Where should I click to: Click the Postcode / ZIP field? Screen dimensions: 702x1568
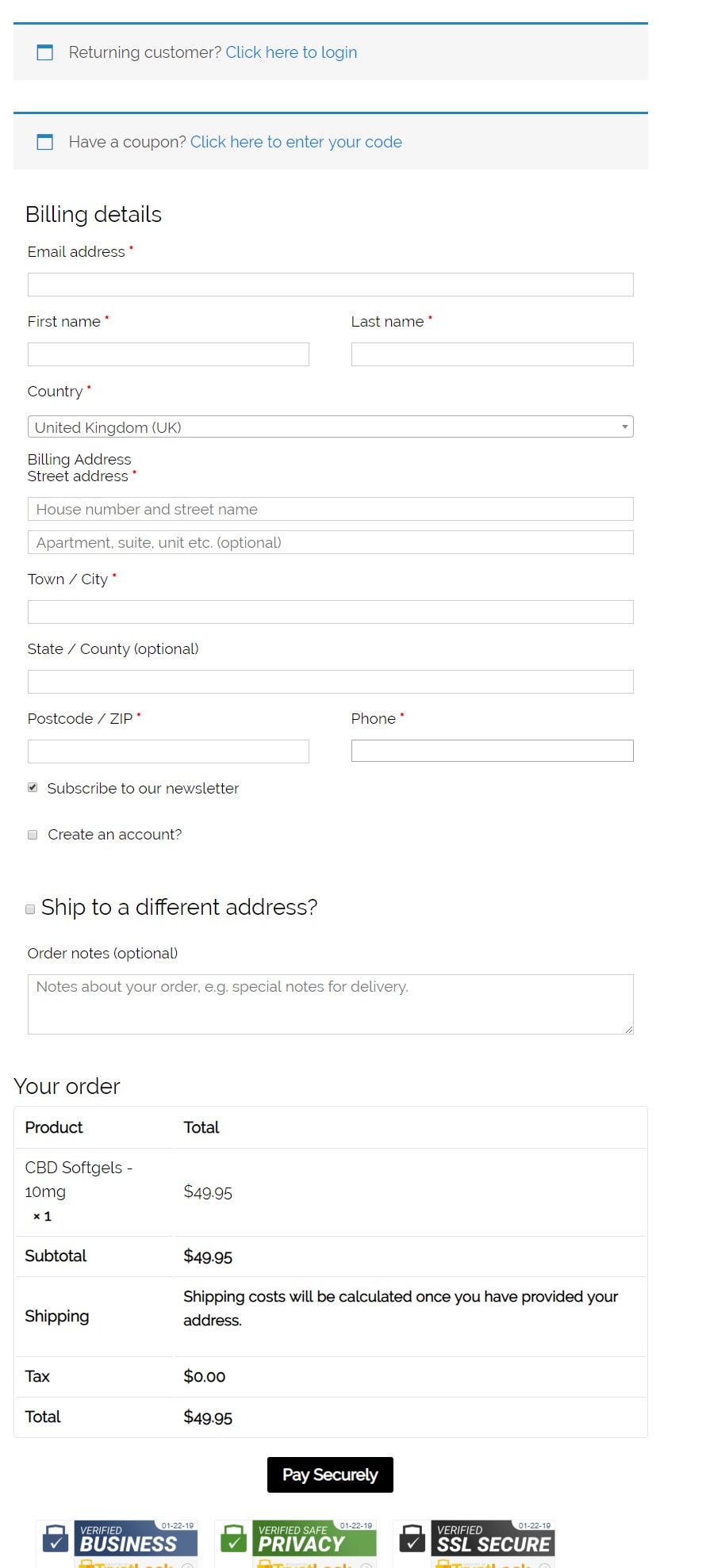click(x=168, y=751)
